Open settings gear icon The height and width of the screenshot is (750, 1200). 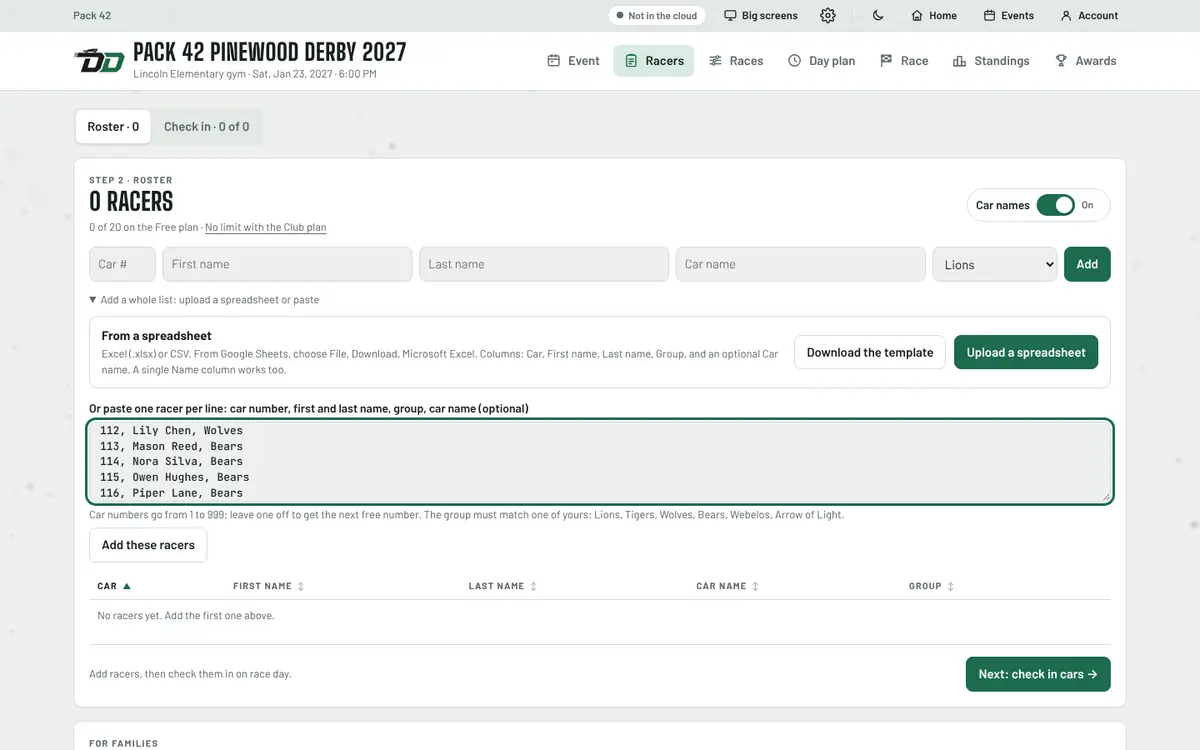[828, 16]
